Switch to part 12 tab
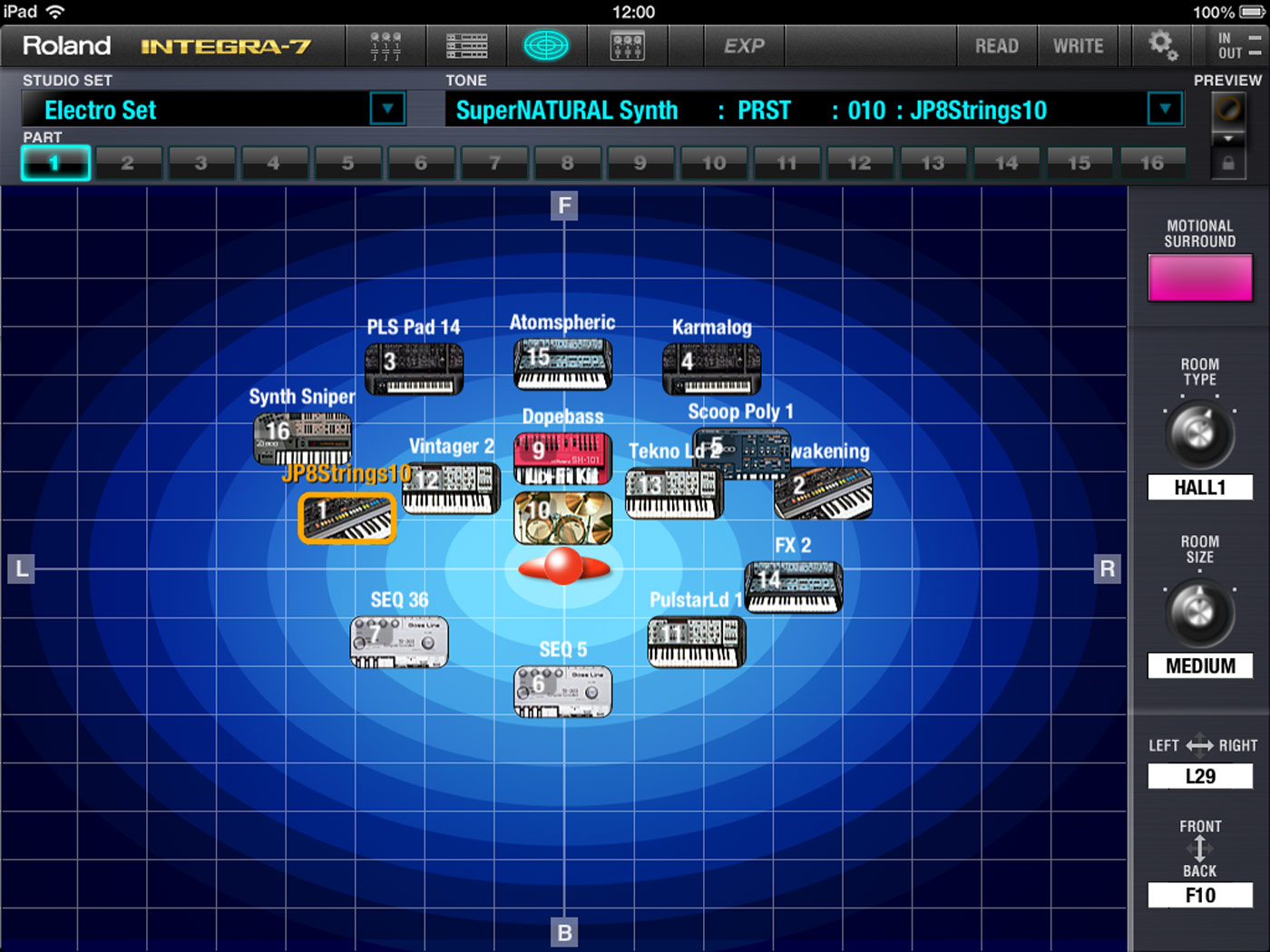This screenshot has width=1270, height=952. click(x=859, y=163)
